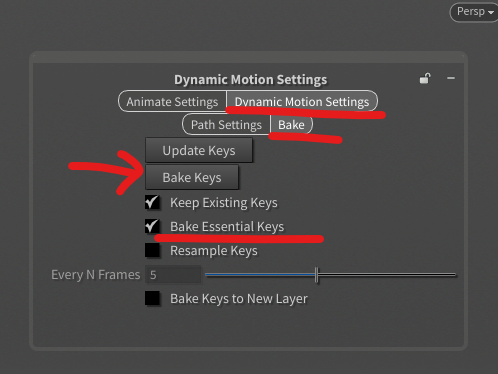Viewport: 498px width, 374px height.
Task: Open the Path Settings tab
Action: 226,125
